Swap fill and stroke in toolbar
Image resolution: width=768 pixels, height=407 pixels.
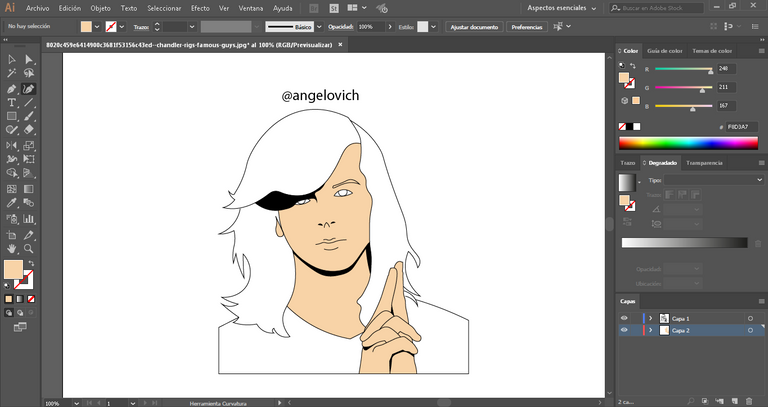coord(31,263)
